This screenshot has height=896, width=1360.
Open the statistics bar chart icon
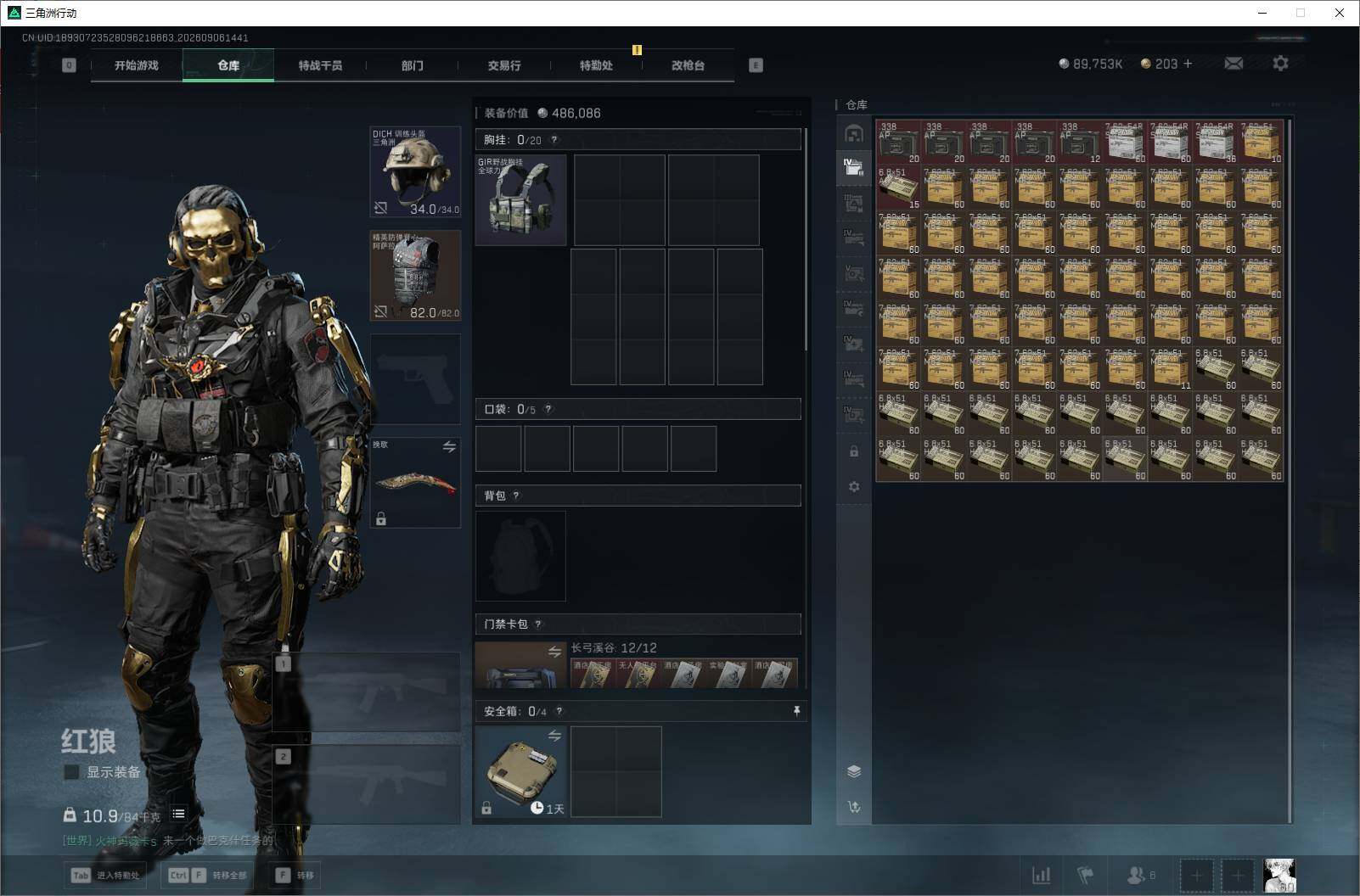(x=1041, y=875)
